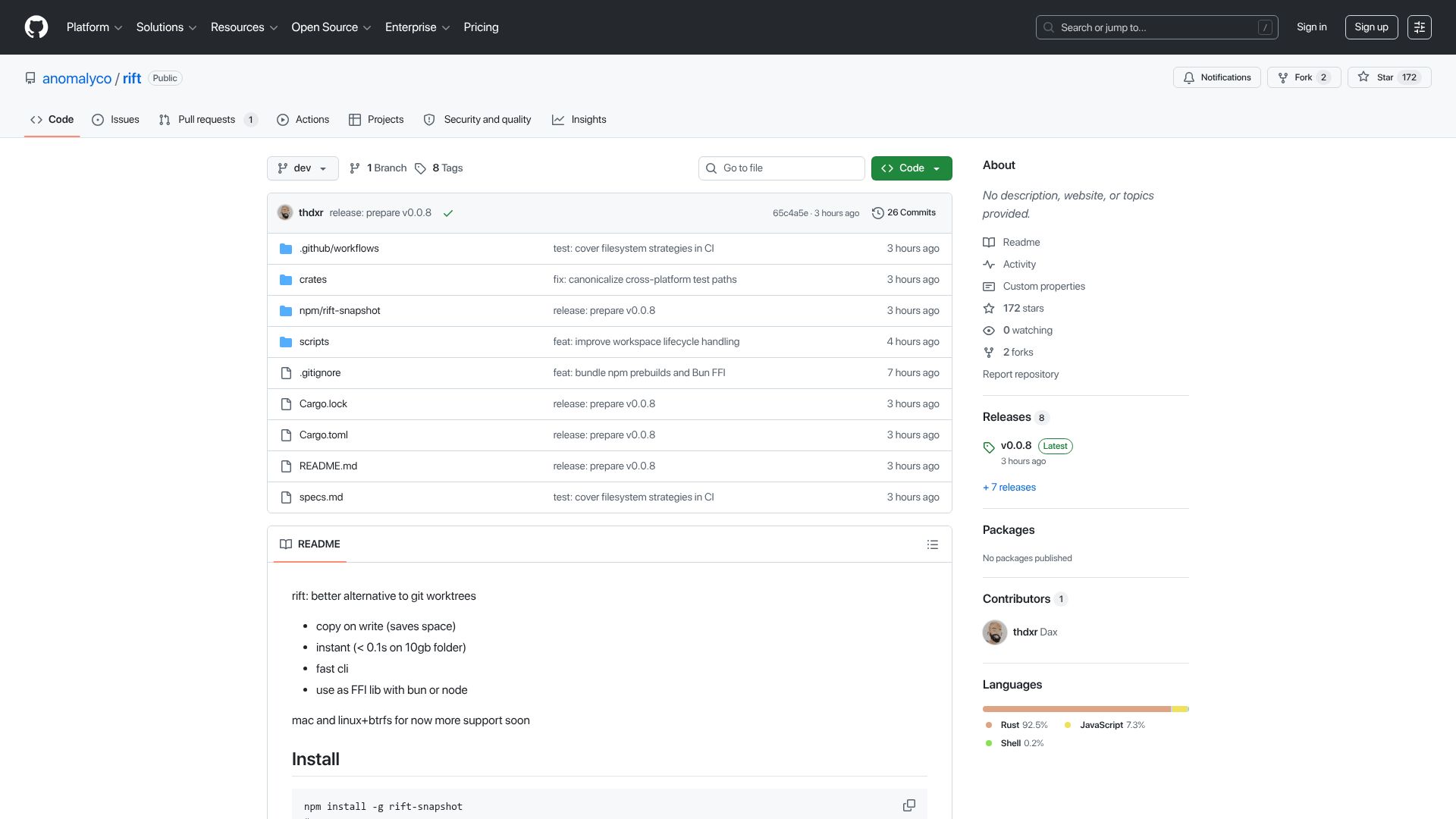Fork the rift repository

click(x=1304, y=77)
